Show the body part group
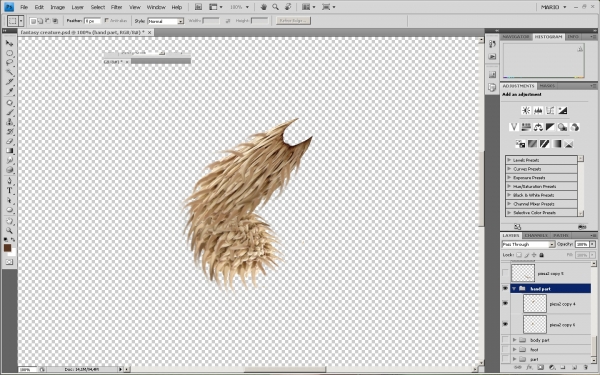Screen dimensions: 600x375 pyautogui.click(x=505, y=340)
